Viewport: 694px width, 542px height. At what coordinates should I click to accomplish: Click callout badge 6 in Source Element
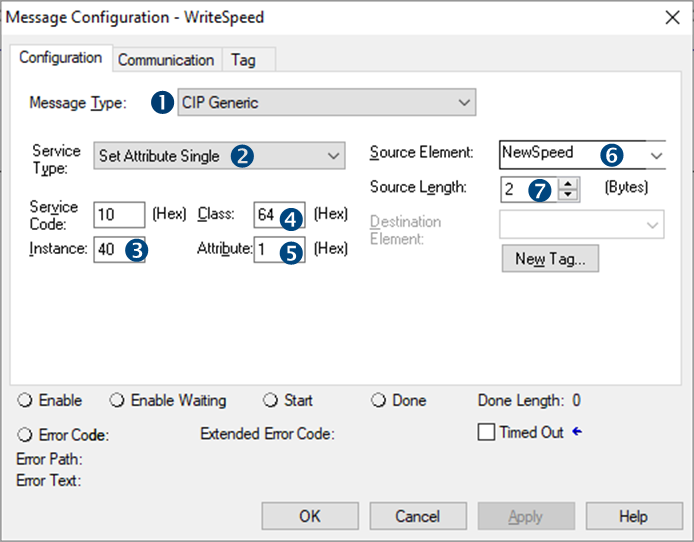[612, 154]
